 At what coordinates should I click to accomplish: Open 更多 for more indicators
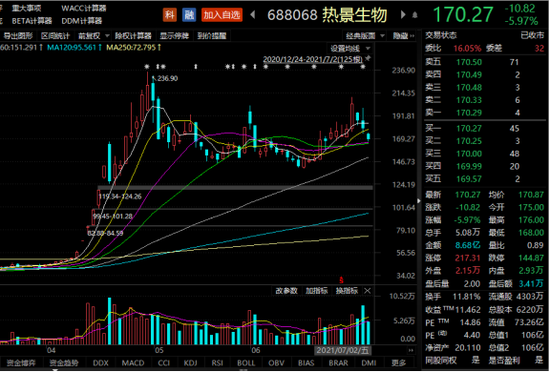point(398,363)
